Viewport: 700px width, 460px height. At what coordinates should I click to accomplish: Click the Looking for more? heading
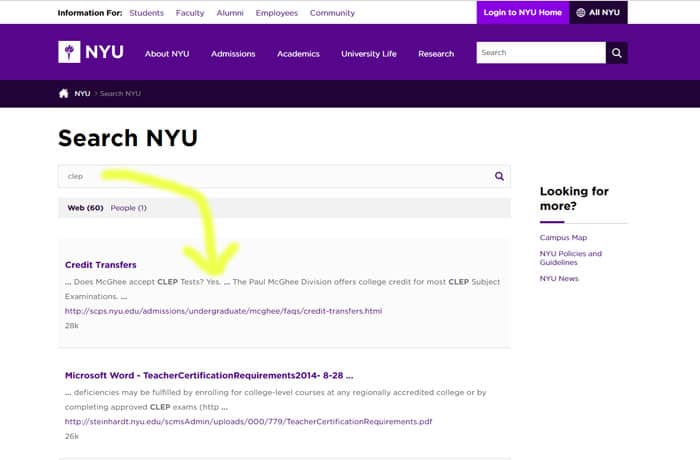pyautogui.click(x=574, y=198)
